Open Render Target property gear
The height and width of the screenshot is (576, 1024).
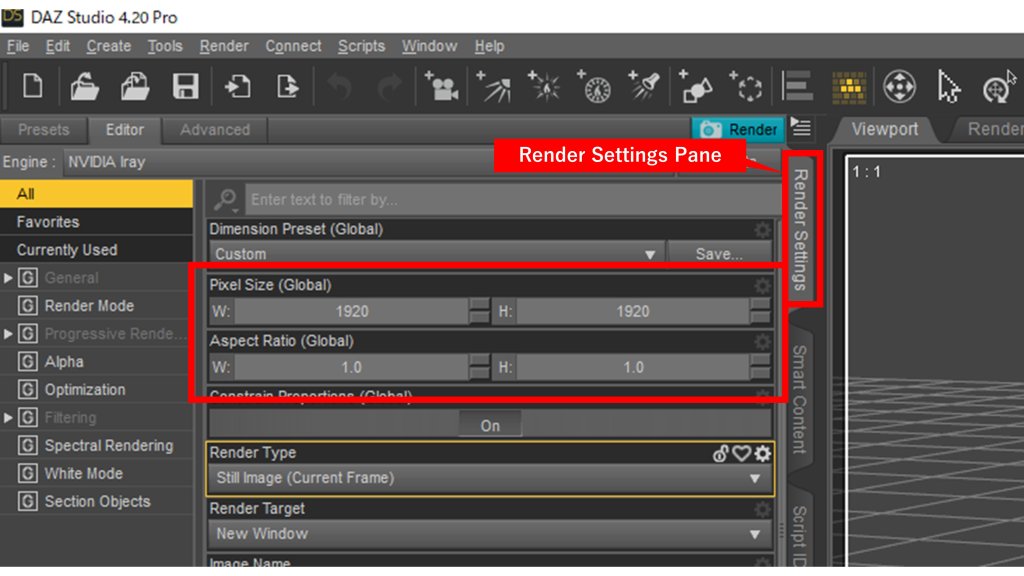coord(762,509)
